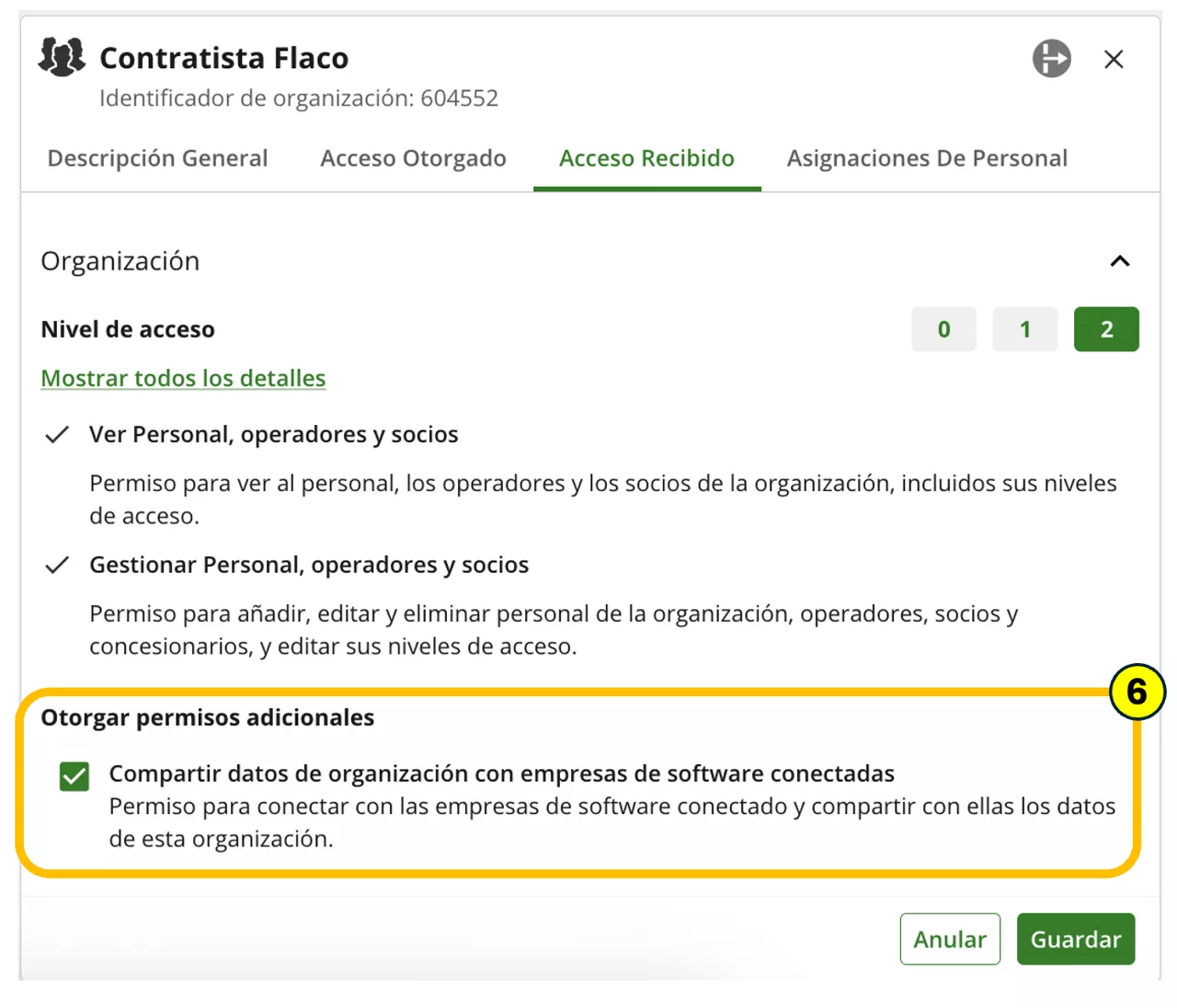Click the leave organization icon in the header

[1051, 58]
